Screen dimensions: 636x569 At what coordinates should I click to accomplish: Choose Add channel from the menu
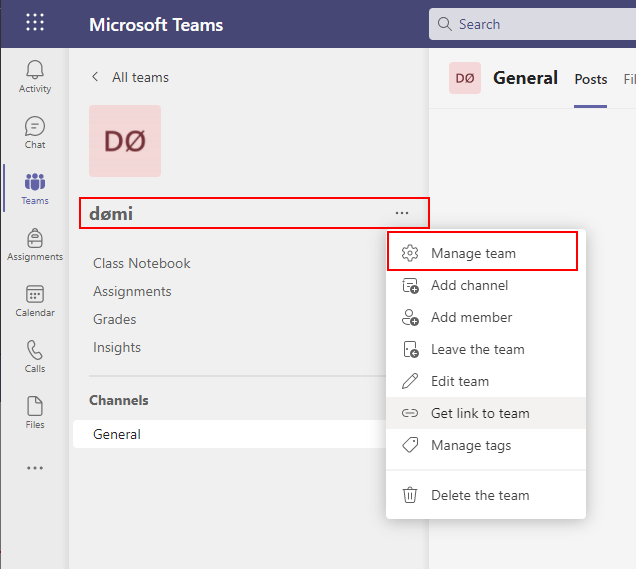coord(486,285)
